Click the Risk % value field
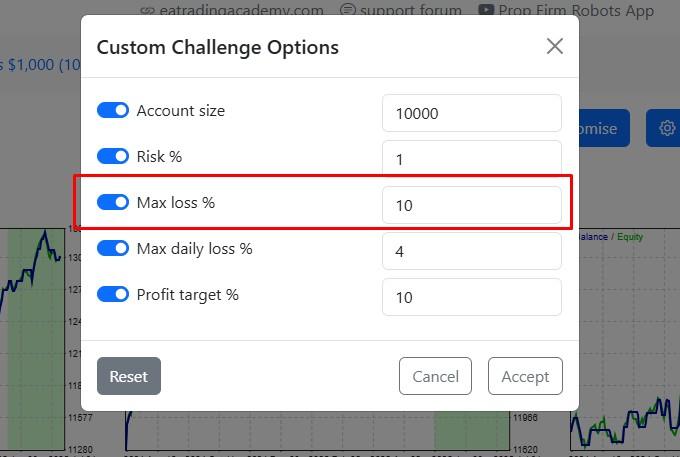Image resolution: width=680 pixels, height=457 pixels. point(472,158)
